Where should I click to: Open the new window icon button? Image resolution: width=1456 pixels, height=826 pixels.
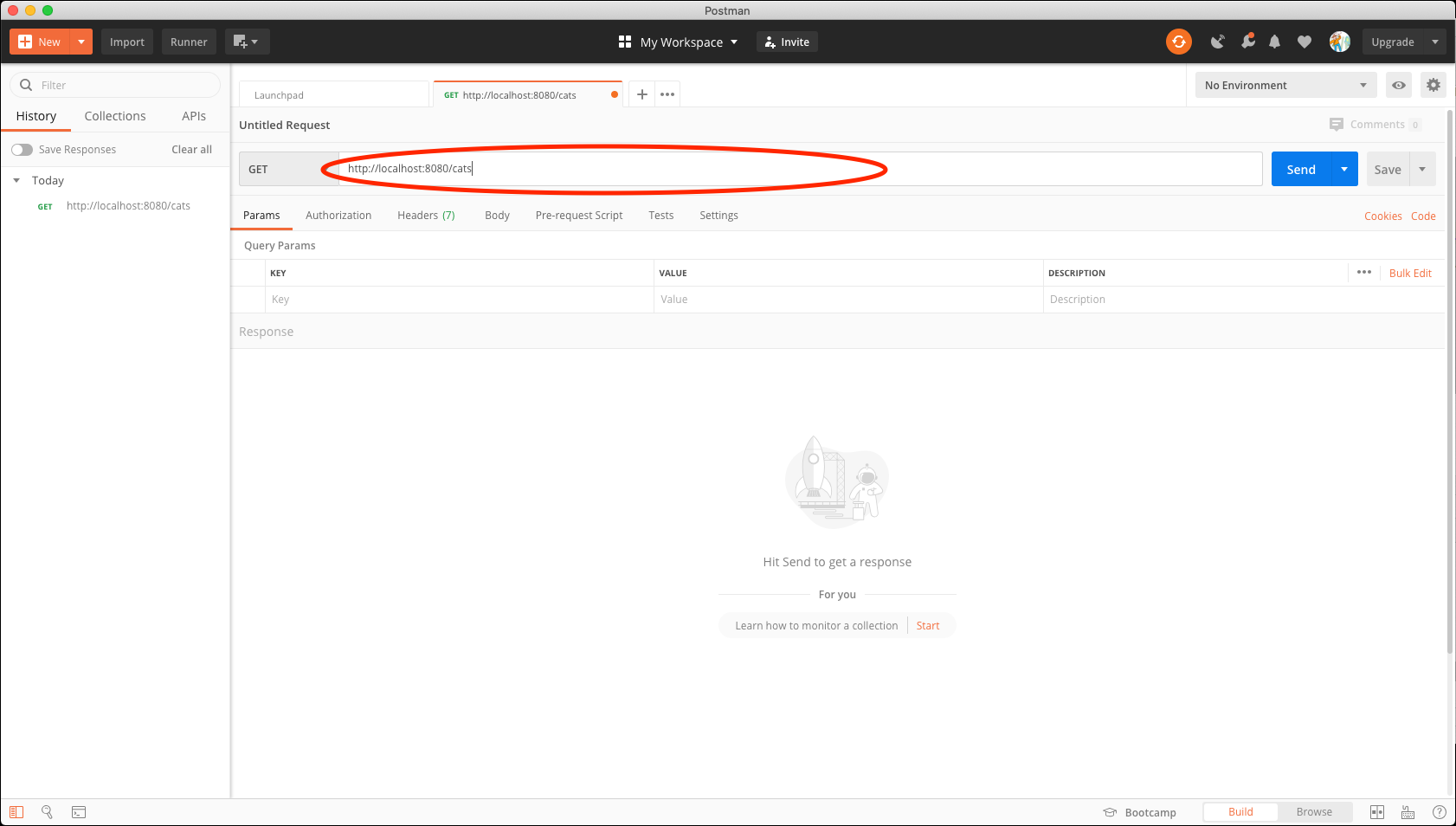[x=247, y=42]
